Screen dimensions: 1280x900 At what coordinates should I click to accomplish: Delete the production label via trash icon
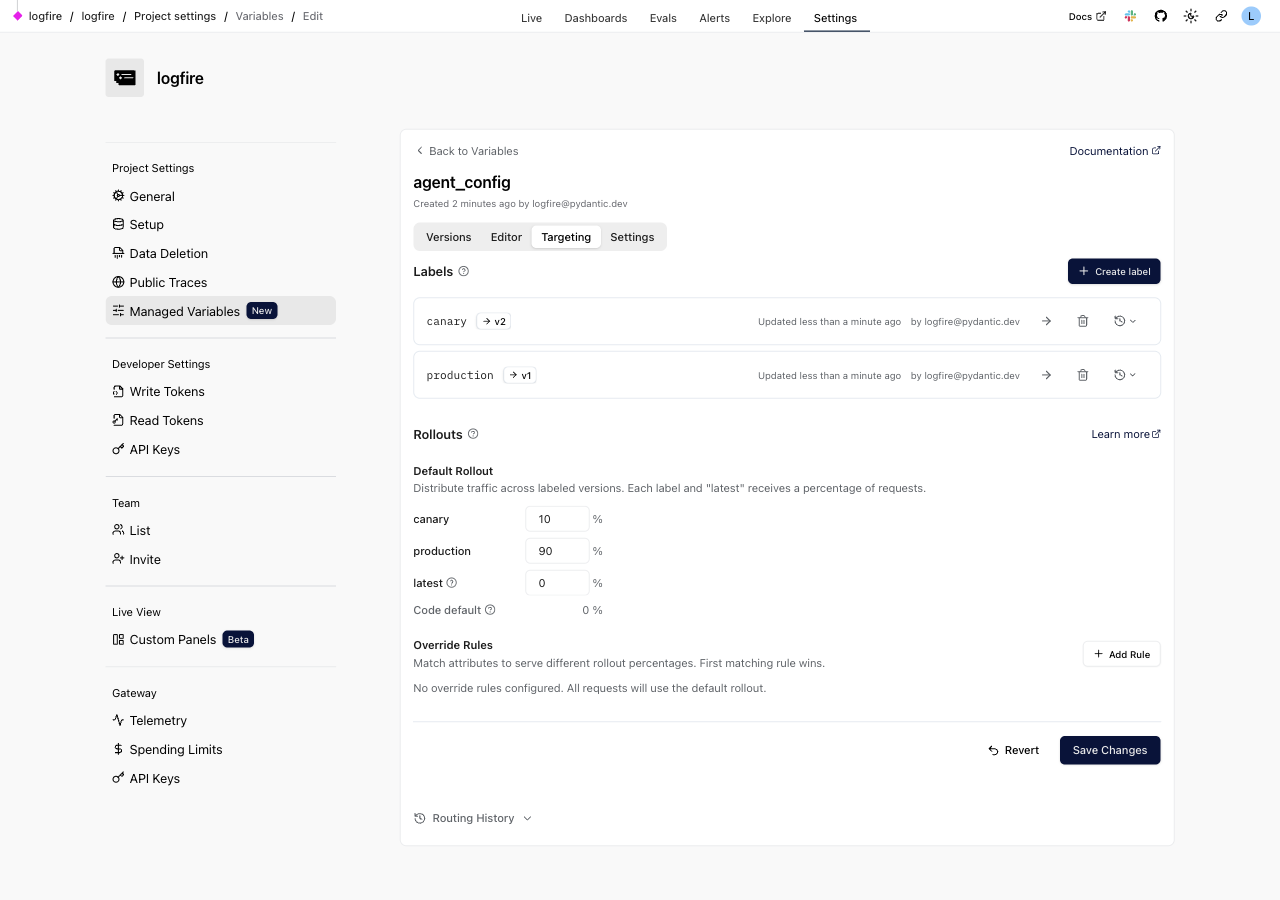click(x=1082, y=375)
